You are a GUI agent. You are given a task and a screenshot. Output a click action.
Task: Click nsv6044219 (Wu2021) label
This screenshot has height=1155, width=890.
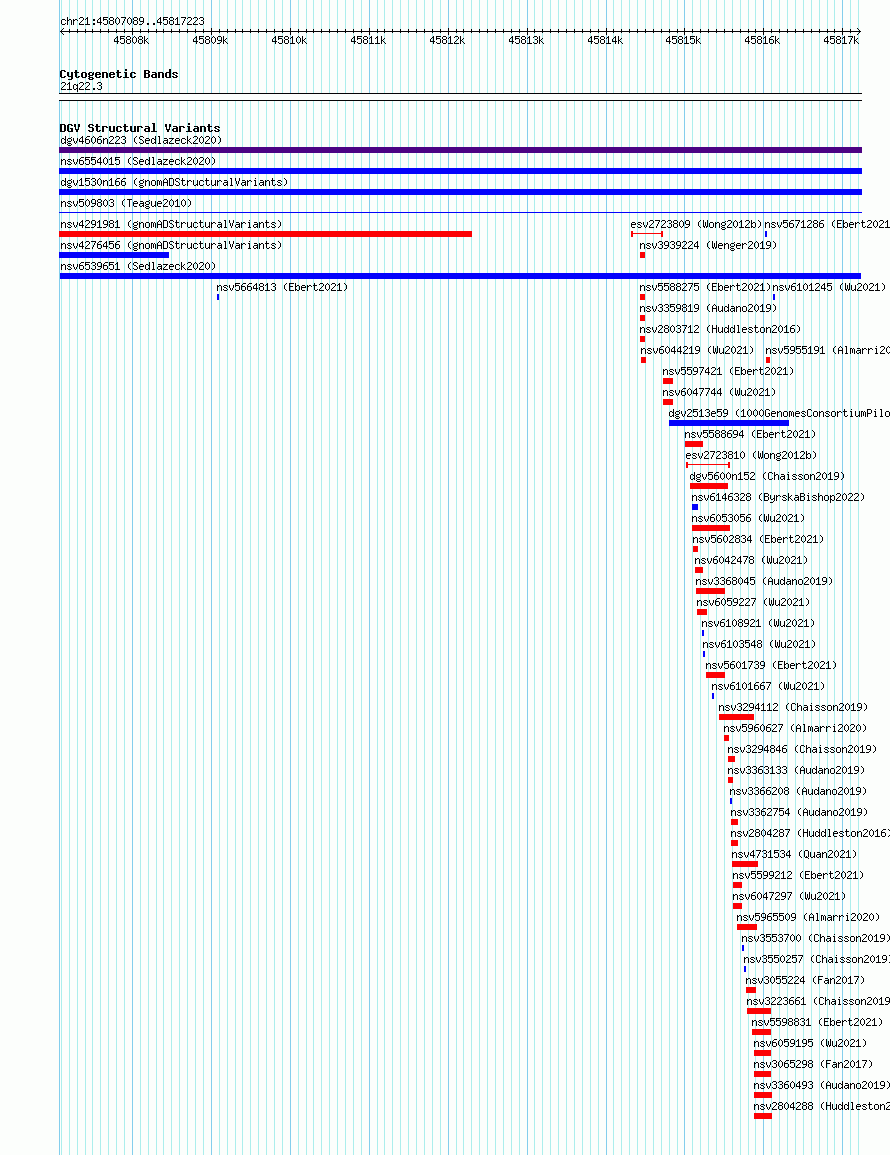(697, 350)
